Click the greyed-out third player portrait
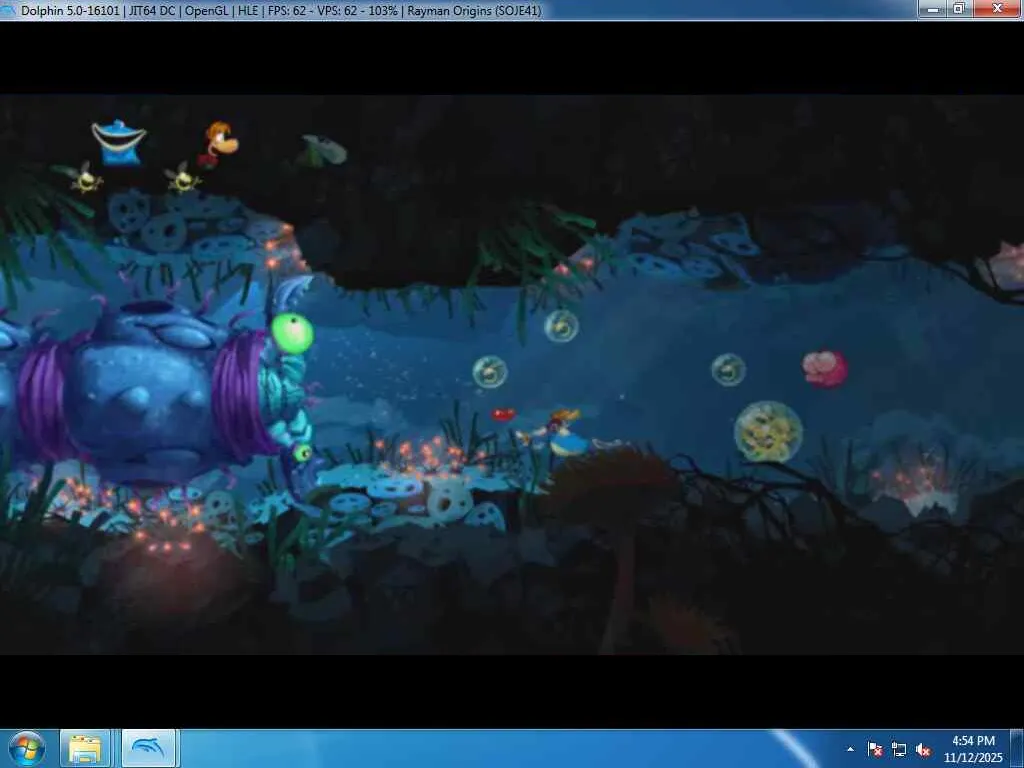 (x=323, y=152)
